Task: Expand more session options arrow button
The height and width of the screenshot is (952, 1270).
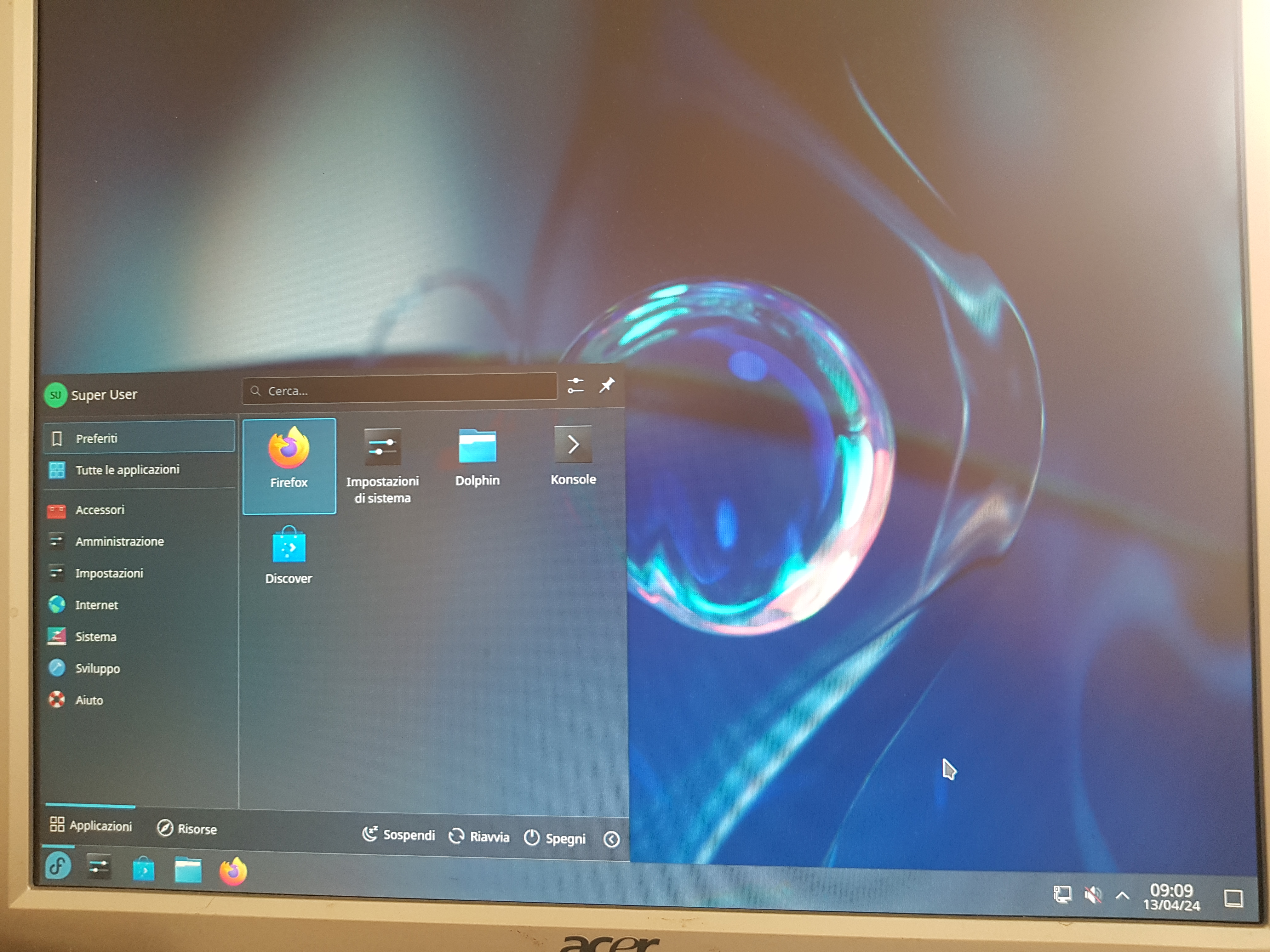Action: [611, 840]
